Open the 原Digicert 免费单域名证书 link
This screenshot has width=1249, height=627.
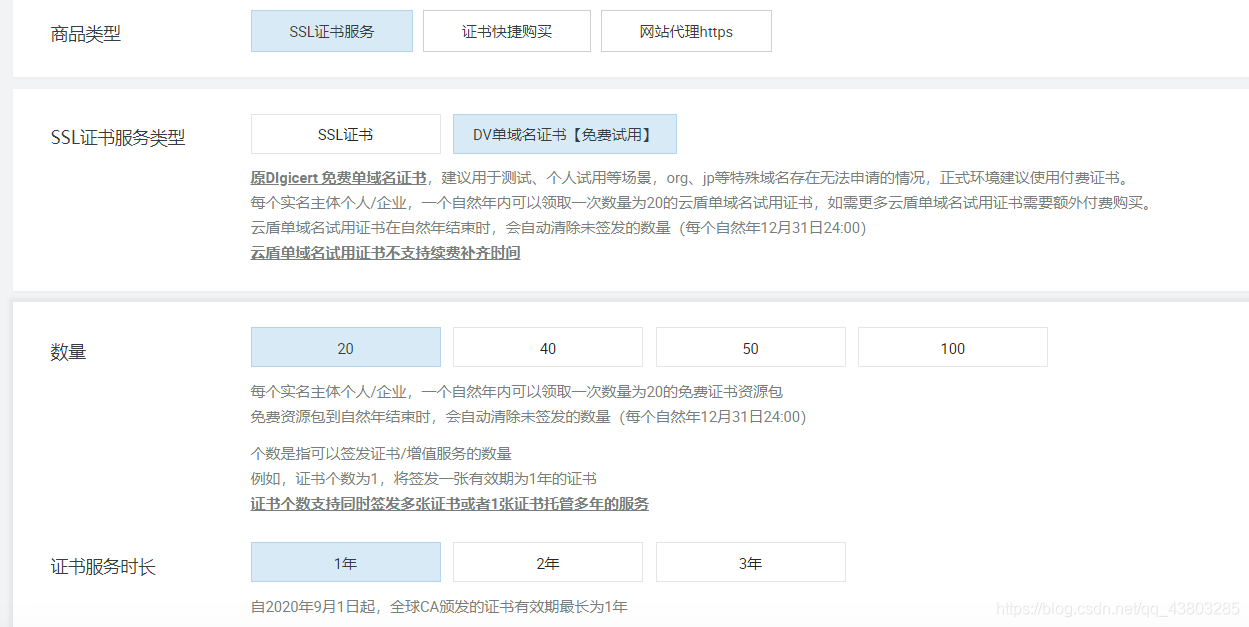coord(316,178)
